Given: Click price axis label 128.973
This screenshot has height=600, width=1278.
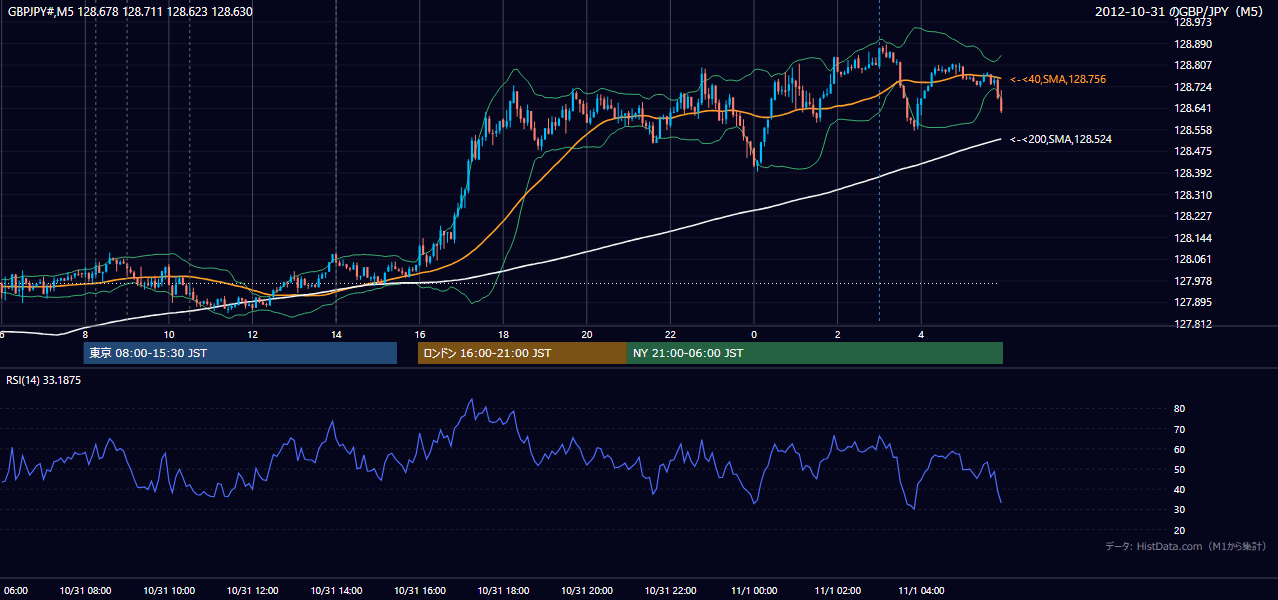Looking at the screenshot, I should (x=1192, y=22).
